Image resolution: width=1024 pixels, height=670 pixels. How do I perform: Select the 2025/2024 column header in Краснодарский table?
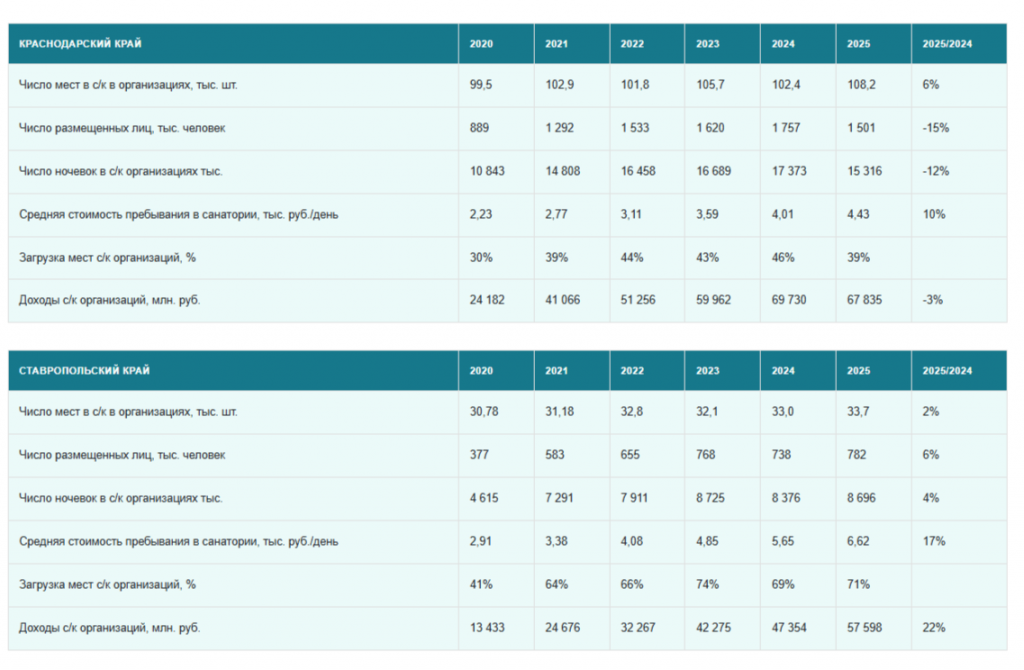pyautogui.click(x=947, y=44)
